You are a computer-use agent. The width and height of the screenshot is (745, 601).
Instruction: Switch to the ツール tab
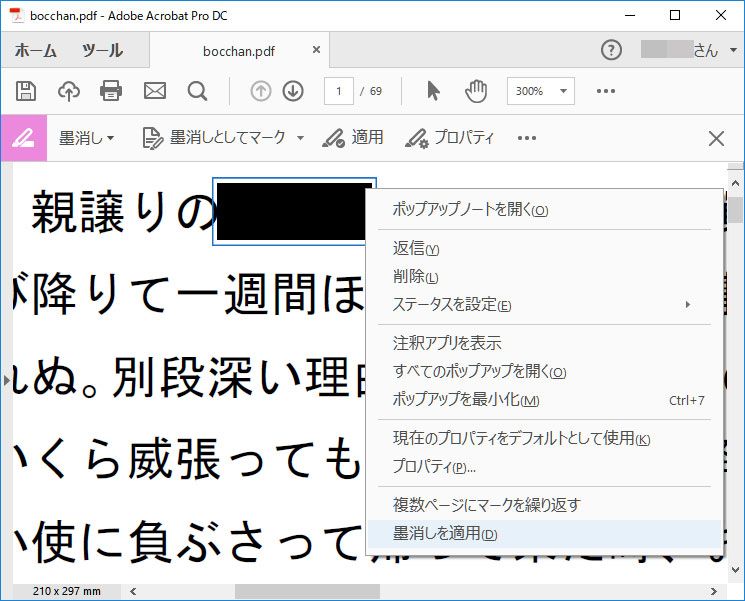tap(102, 50)
